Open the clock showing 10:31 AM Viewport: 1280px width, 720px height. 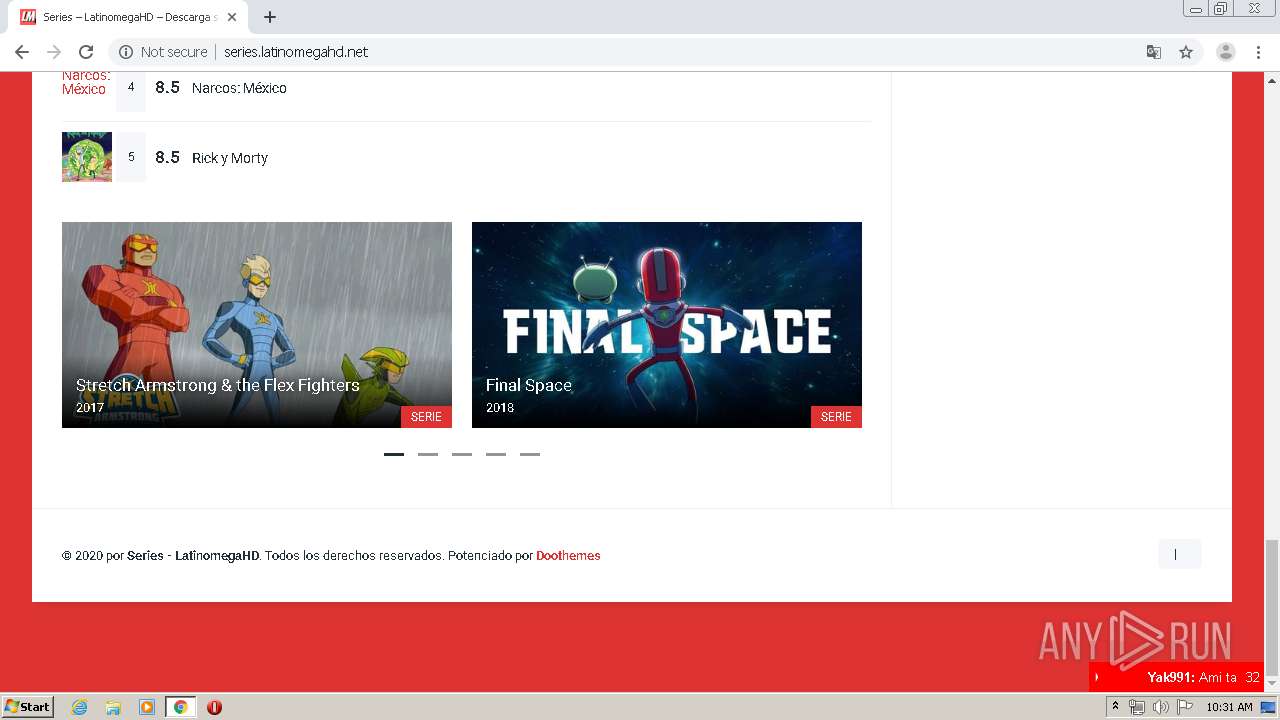(x=1229, y=707)
